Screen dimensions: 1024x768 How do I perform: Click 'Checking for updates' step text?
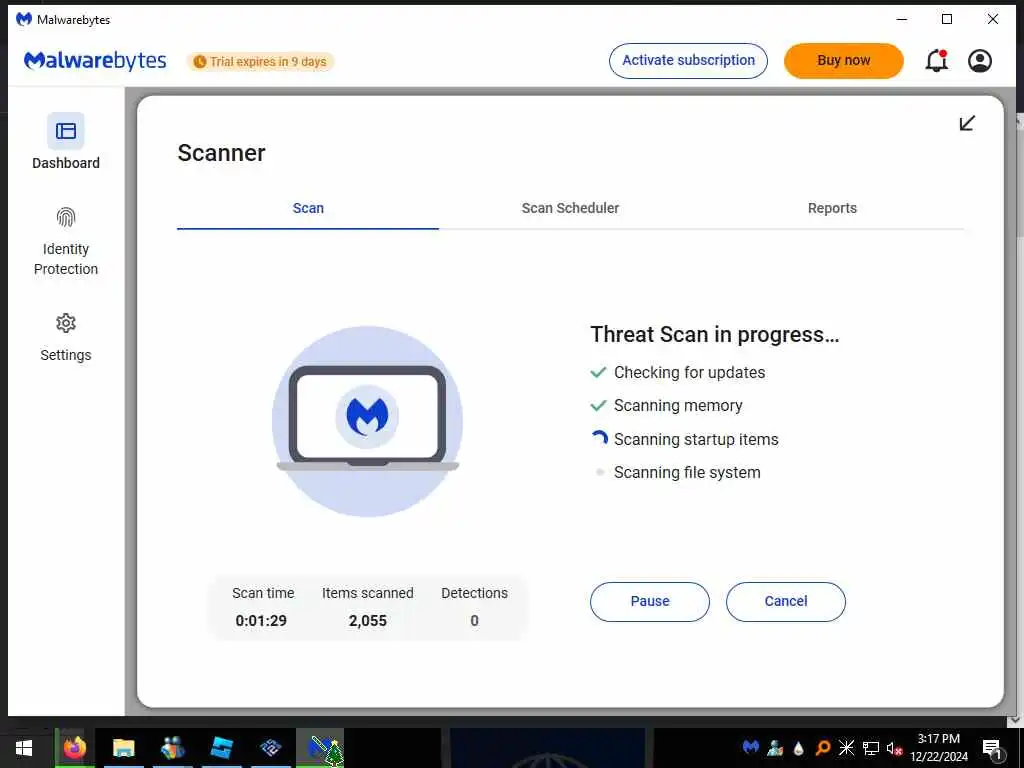690,372
